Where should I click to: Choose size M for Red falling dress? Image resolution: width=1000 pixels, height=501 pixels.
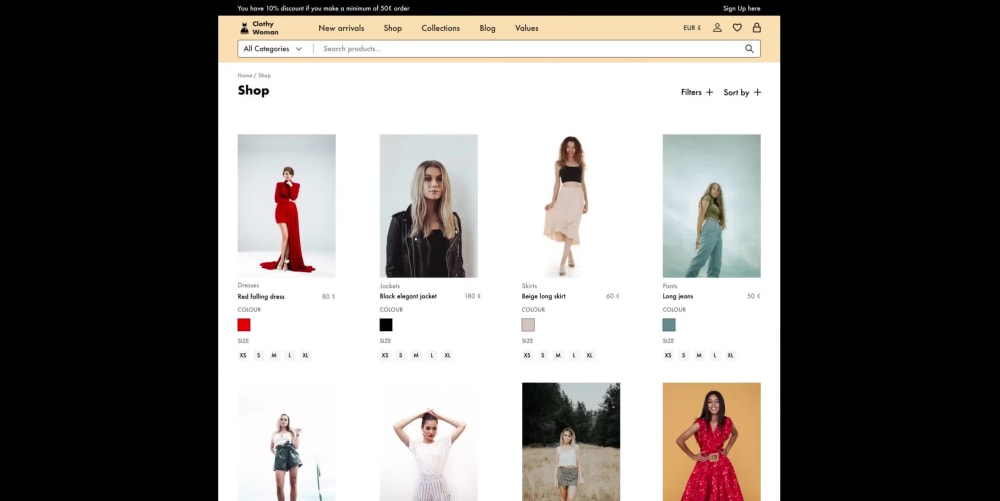pyautogui.click(x=274, y=356)
